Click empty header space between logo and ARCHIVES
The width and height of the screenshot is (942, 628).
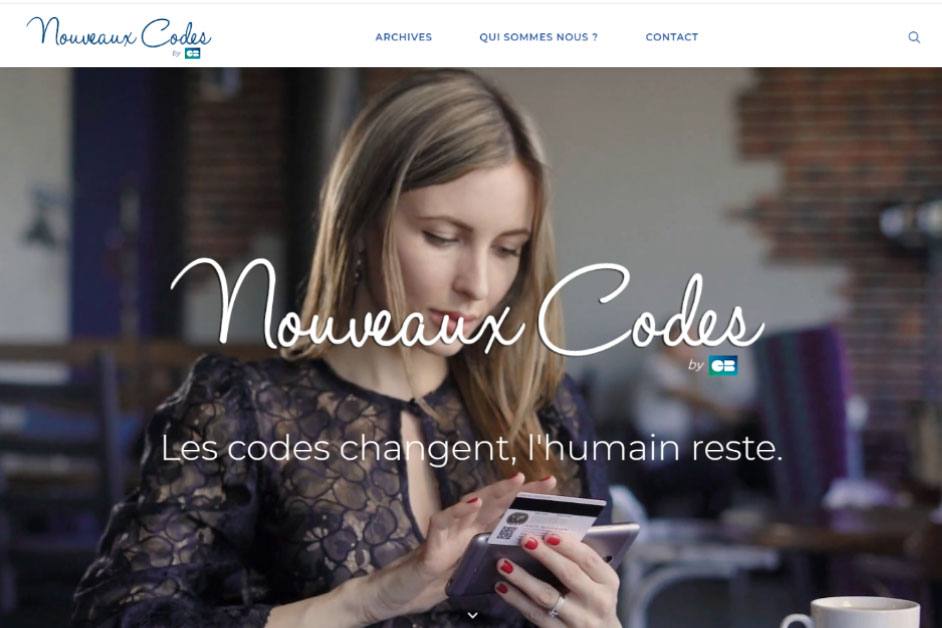click(x=293, y=37)
